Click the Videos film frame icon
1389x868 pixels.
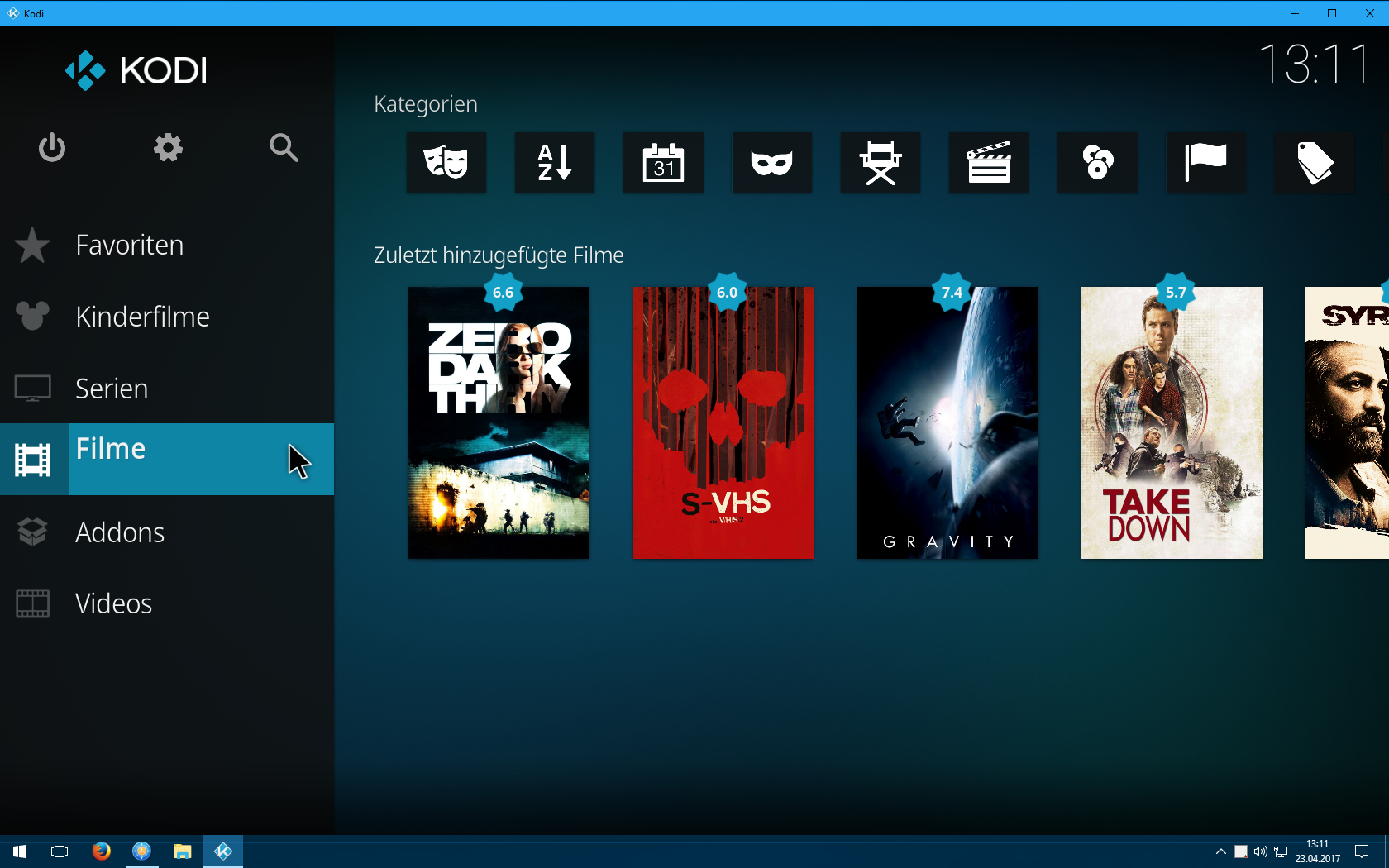32,603
